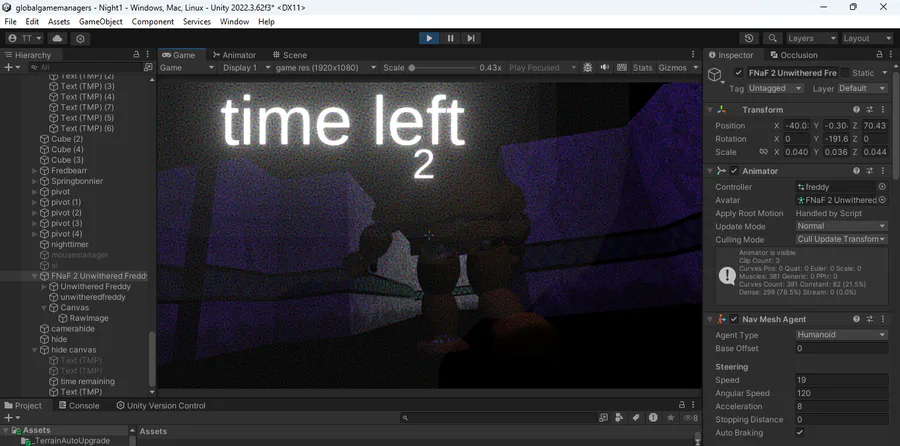This screenshot has width=900, height=446.
Task: Open the game res (1920x1080) dropdown
Action: 325,68
